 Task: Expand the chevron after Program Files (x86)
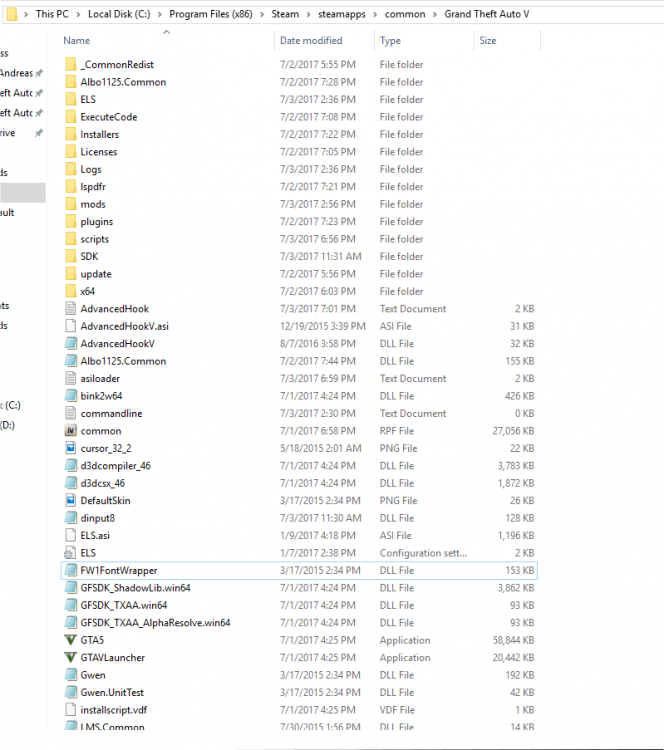262,14
